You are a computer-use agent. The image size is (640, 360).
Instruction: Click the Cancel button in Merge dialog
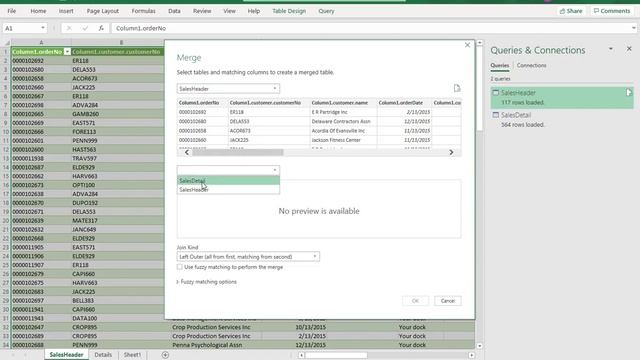tap(448, 301)
